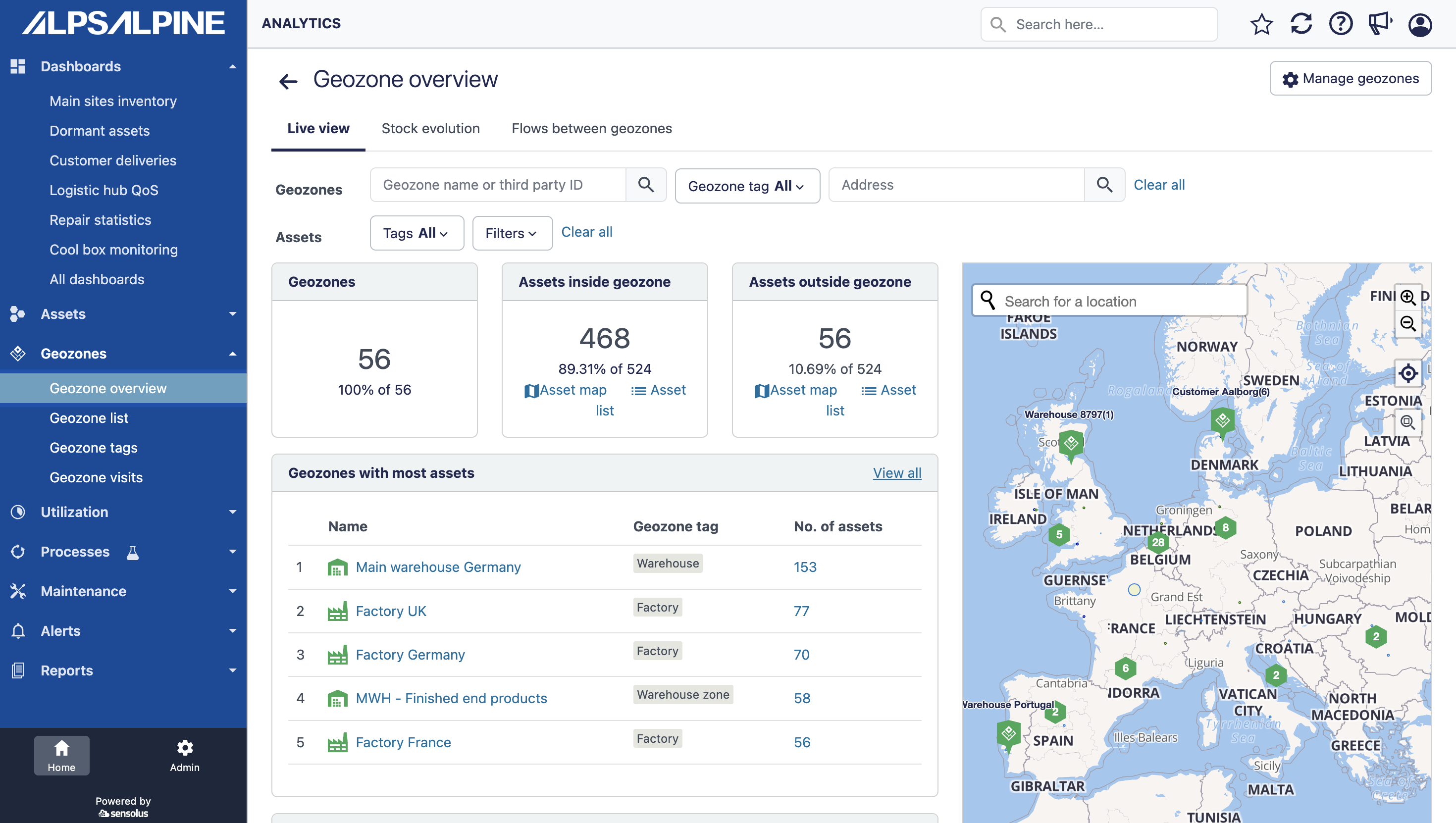Image resolution: width=1456 pixels, height=823 pixels.
Task: Open the announcements megaphone icon
Action: [x=1380, y=24]
